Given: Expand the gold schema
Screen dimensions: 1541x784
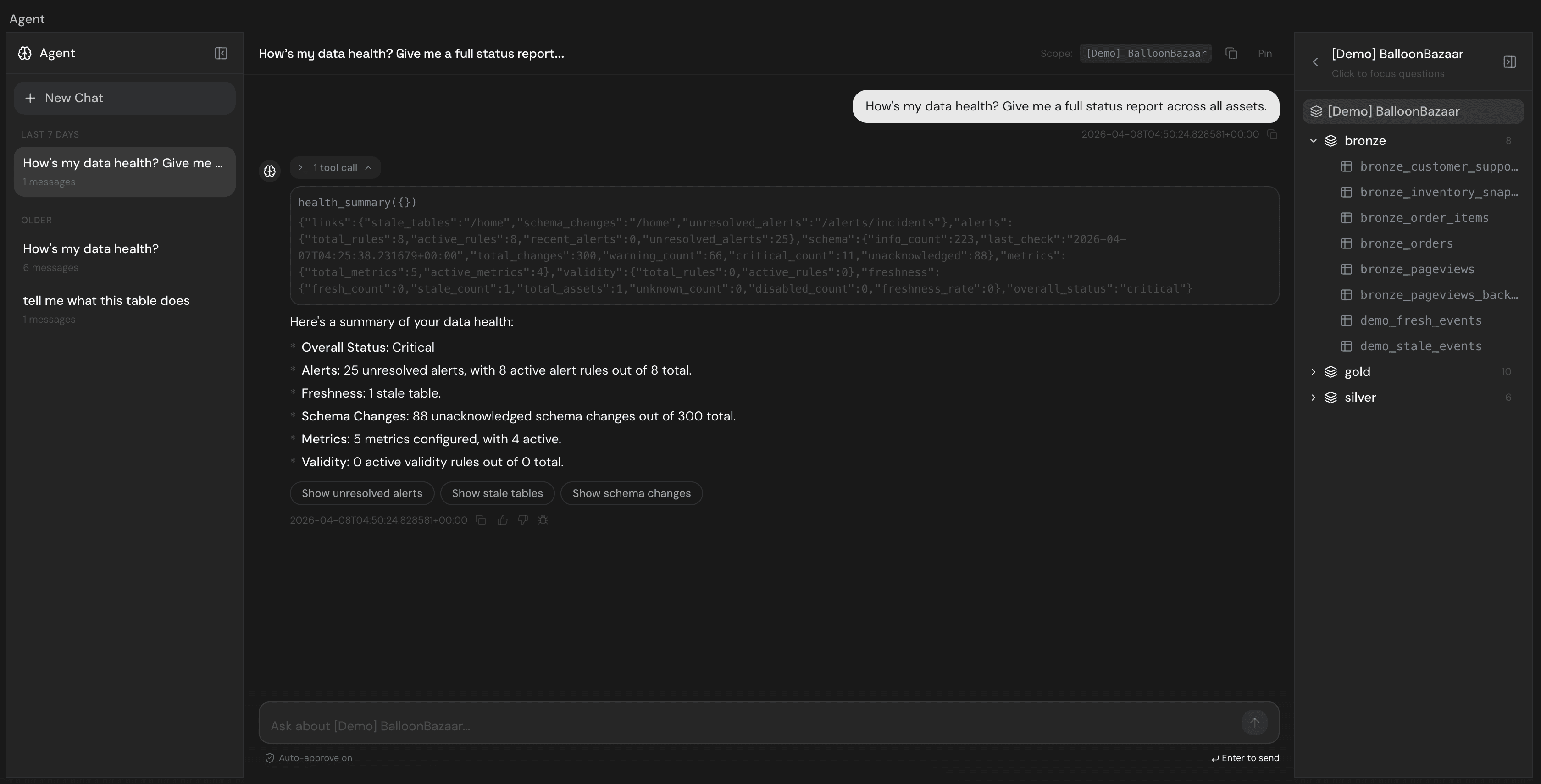Looking at the screenshot, I should 1313,372.
